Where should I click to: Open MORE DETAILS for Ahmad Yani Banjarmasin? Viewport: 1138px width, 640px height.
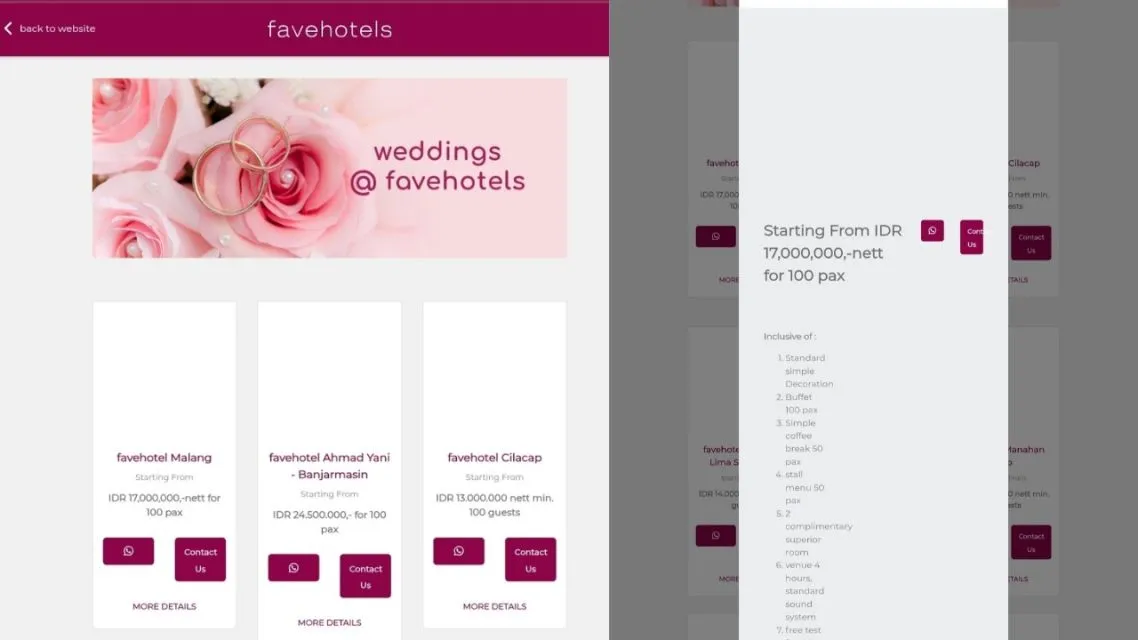(329, 623)
